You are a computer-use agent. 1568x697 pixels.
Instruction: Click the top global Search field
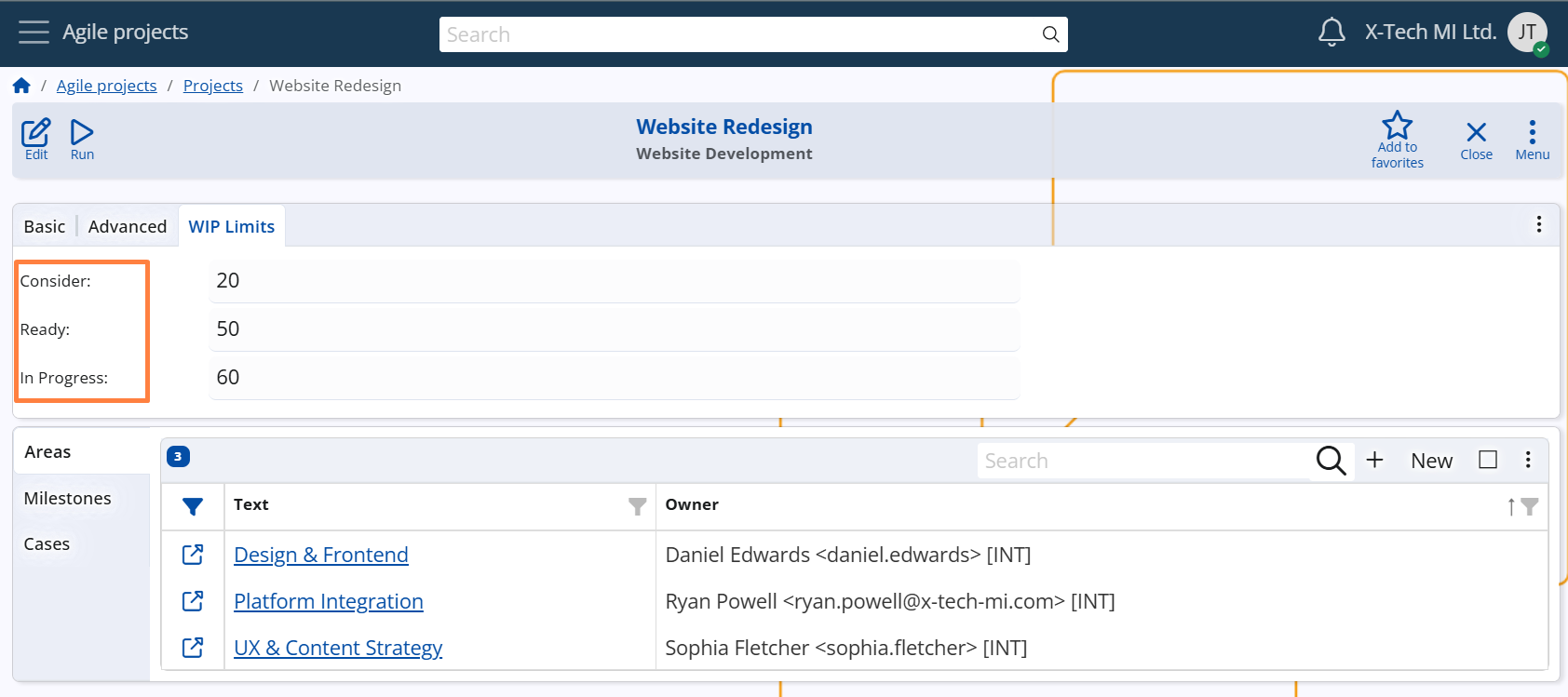(x=740, y=34)
